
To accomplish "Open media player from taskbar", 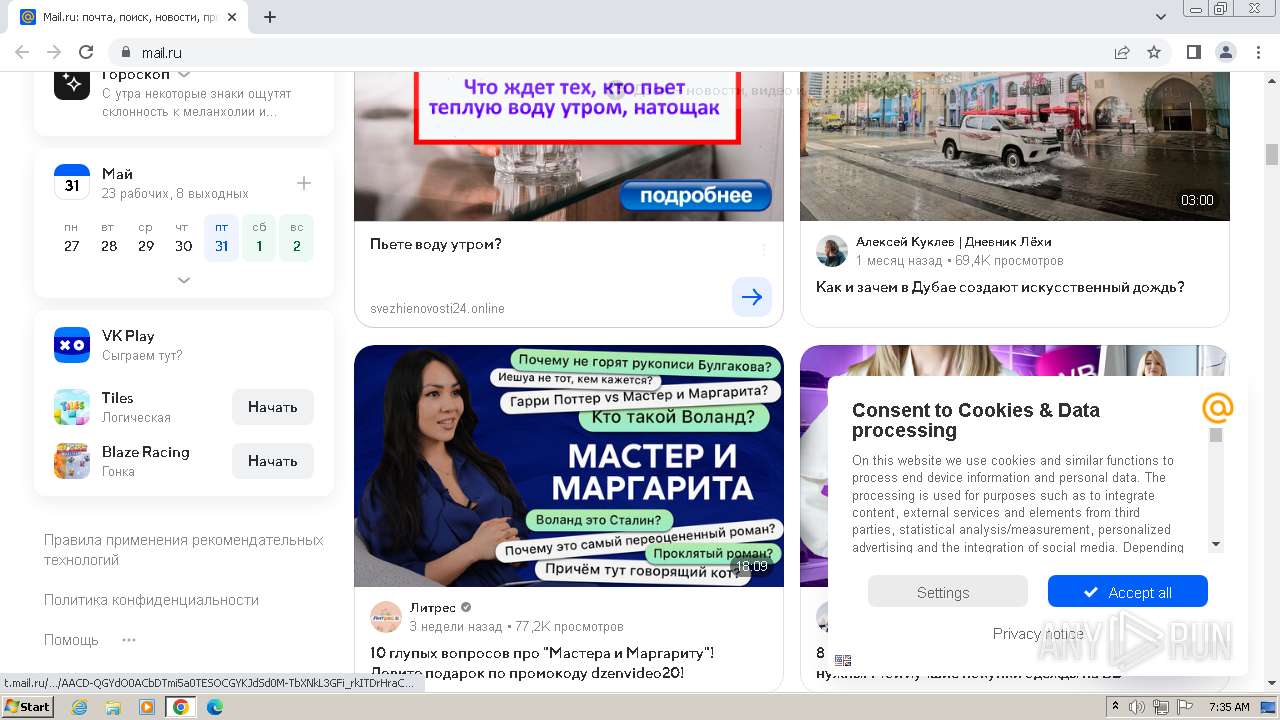I will tap(147, 707).
